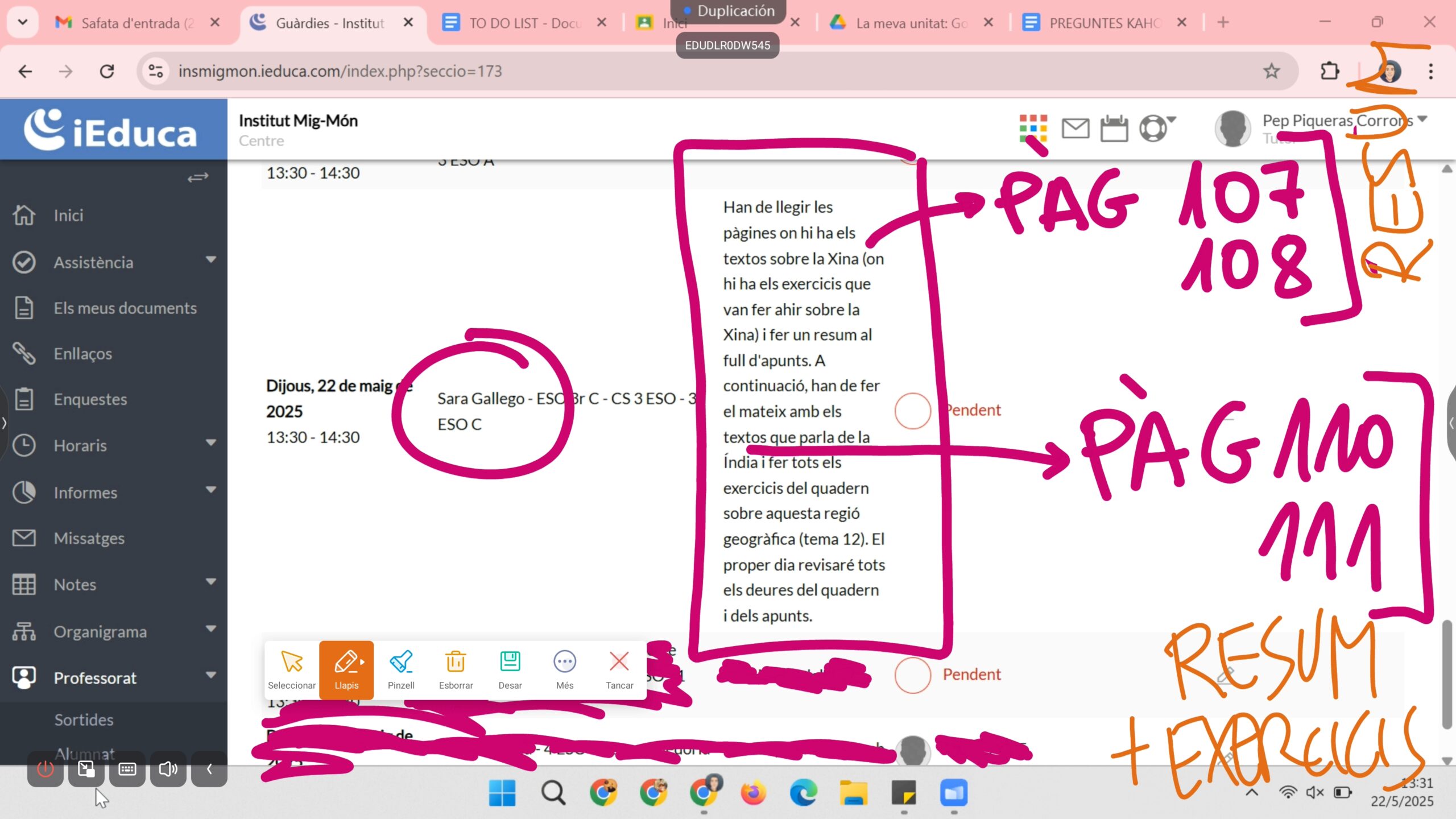1456x819 pixels.
Task: Close annotation toolbar with Tancar
Action: coord(619,669)
